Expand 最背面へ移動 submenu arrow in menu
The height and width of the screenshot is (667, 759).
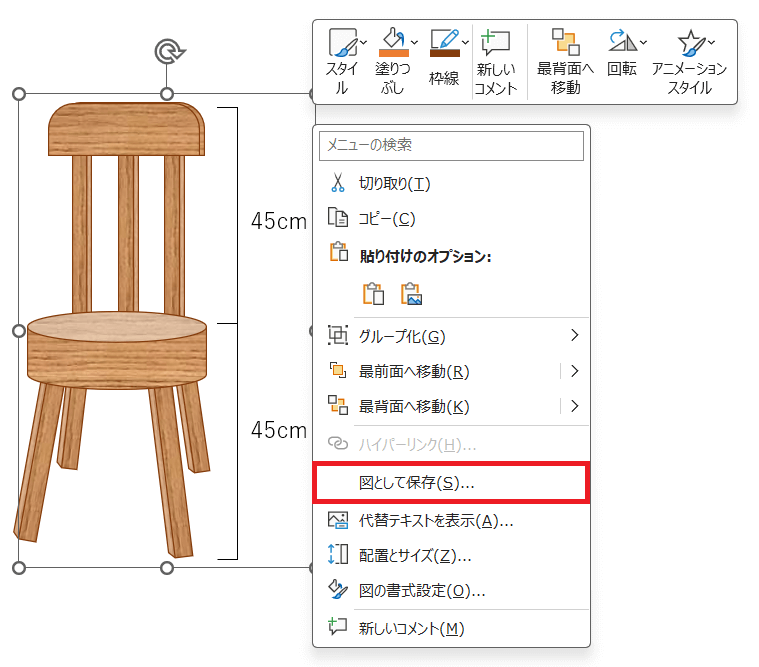click(x=575, y=406)
